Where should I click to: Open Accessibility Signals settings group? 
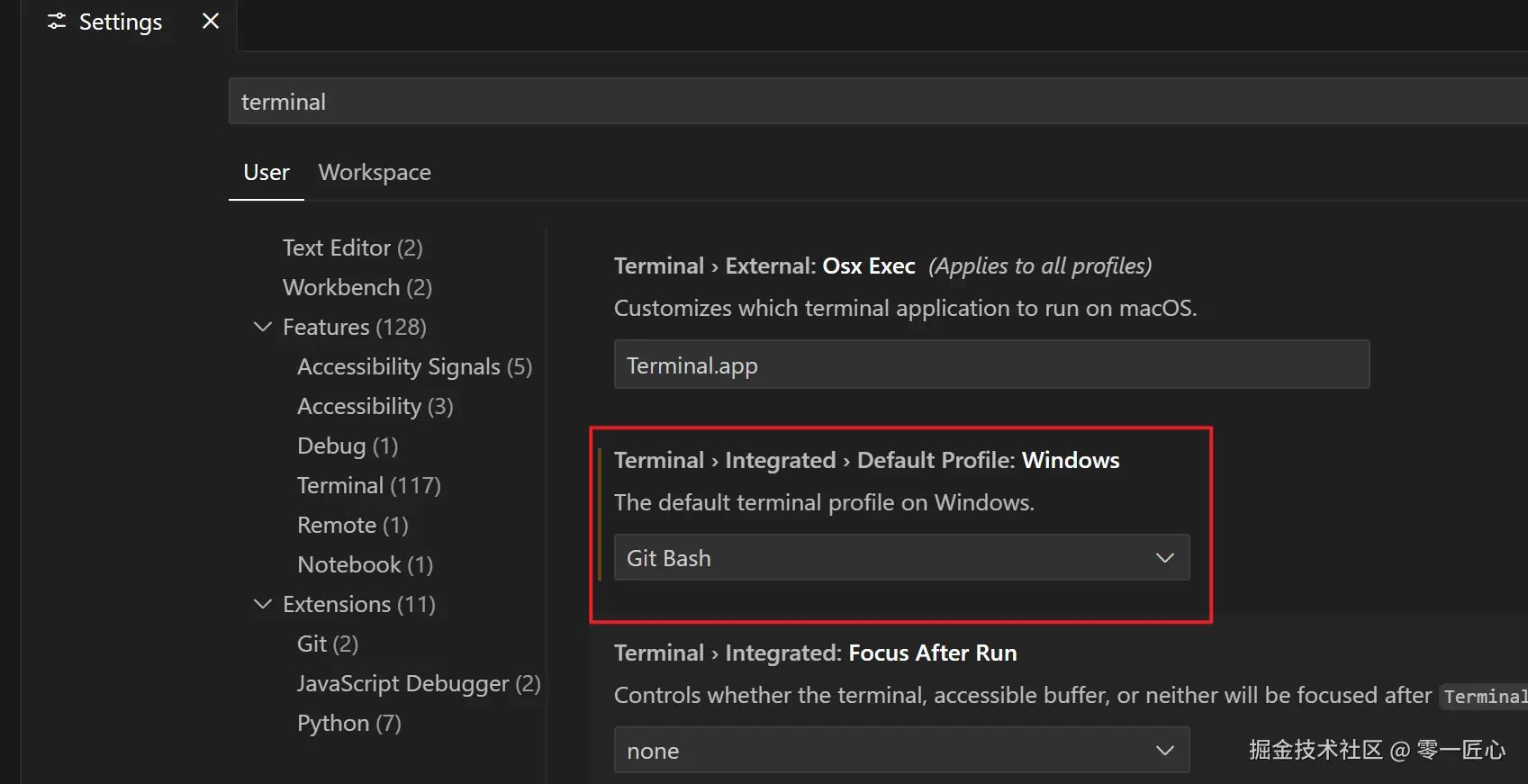click(414, 366)
